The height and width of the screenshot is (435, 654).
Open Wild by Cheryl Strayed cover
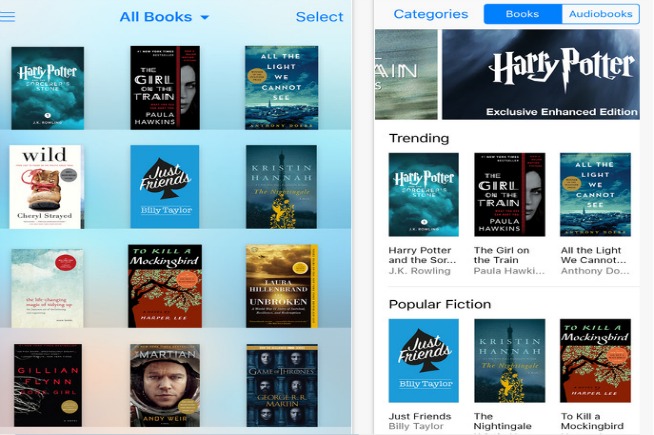click(46, 187)
